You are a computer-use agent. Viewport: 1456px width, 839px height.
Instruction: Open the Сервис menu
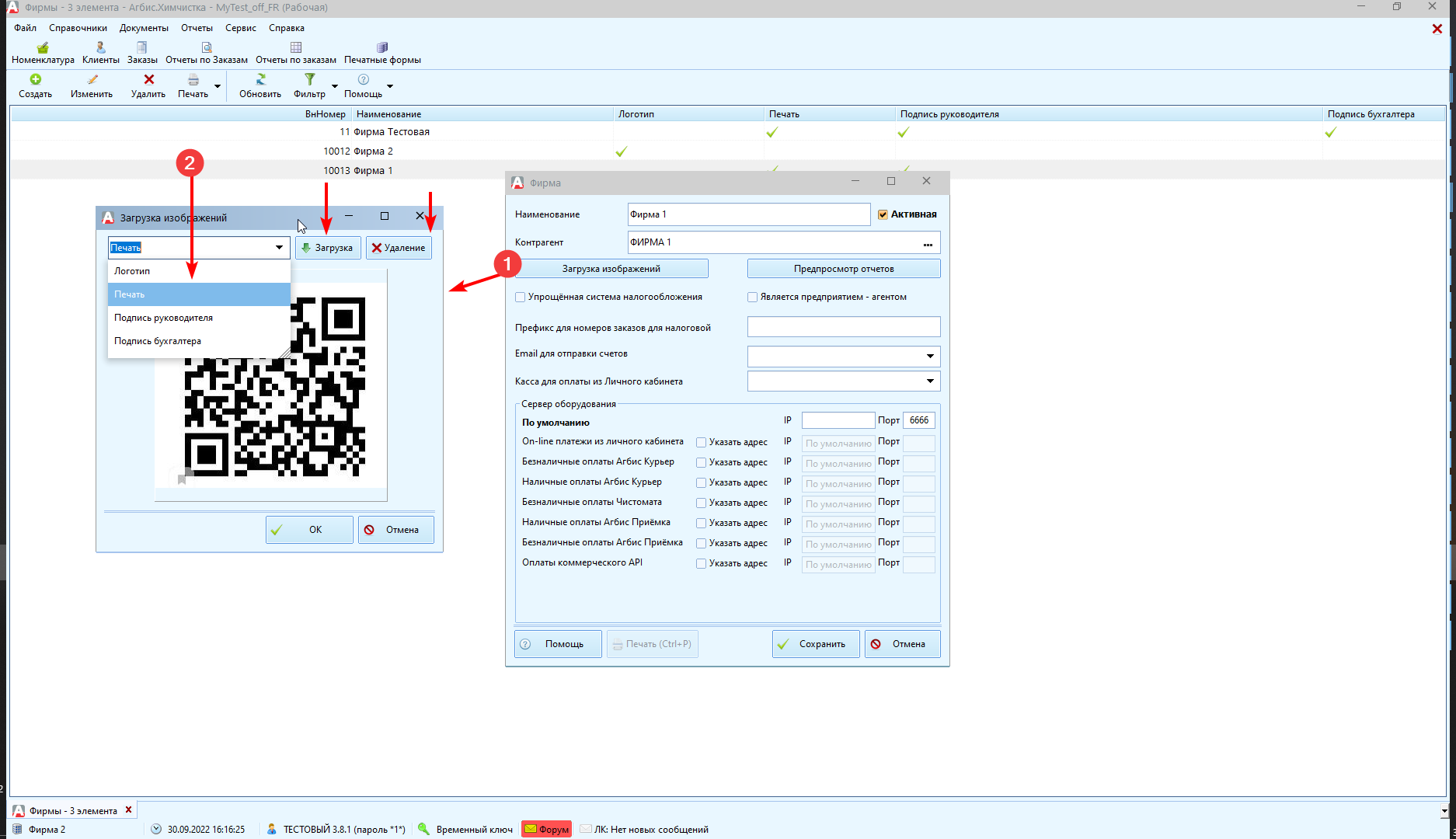coord(241,28)
